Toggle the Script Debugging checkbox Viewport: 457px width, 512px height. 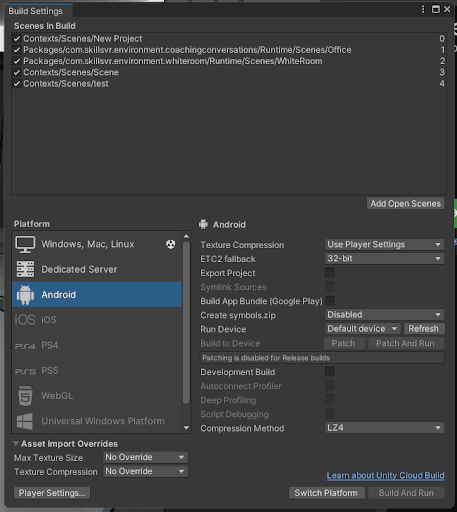[x=330, y=414]
